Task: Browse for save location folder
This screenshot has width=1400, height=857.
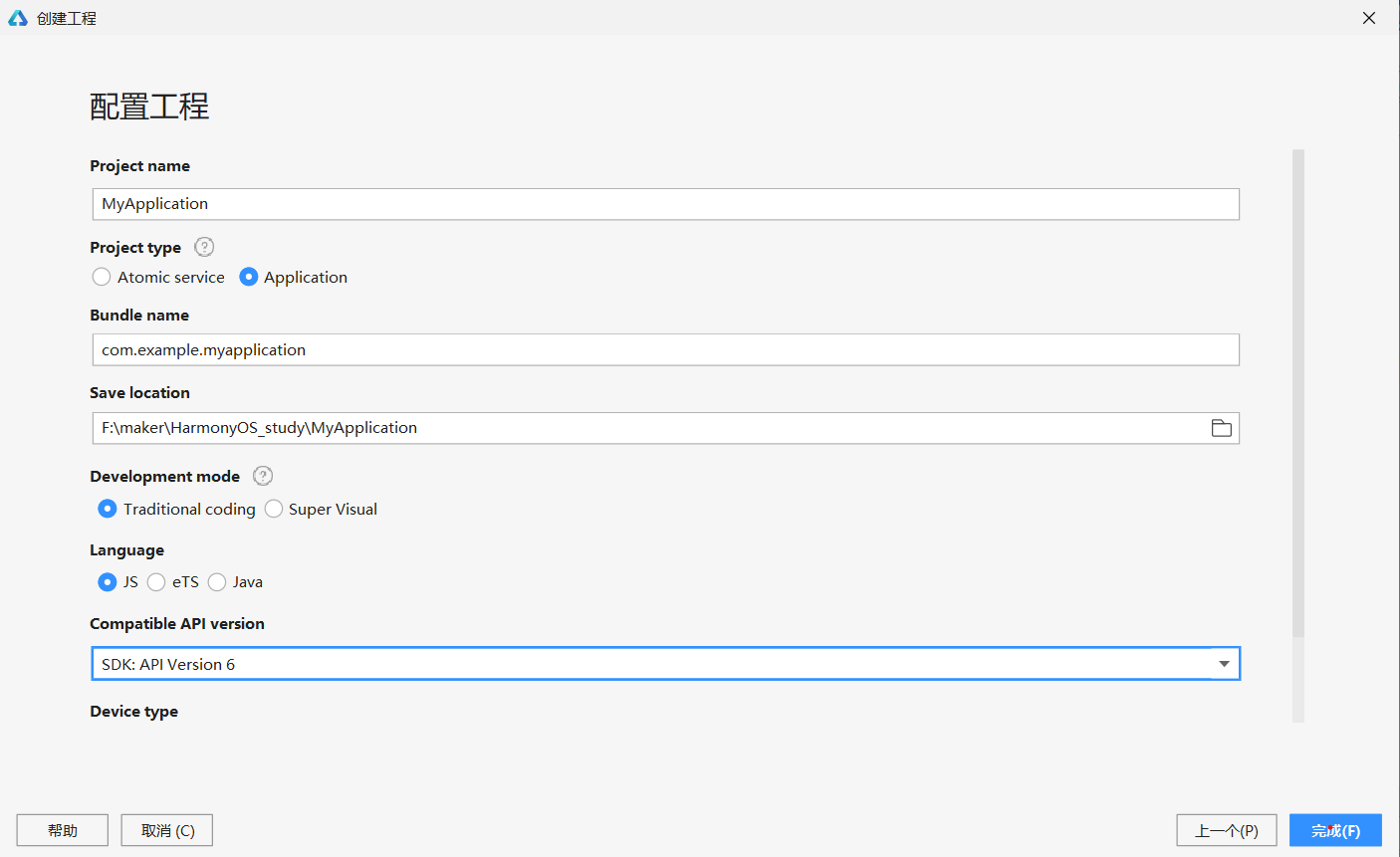Action: (1221, 428)
